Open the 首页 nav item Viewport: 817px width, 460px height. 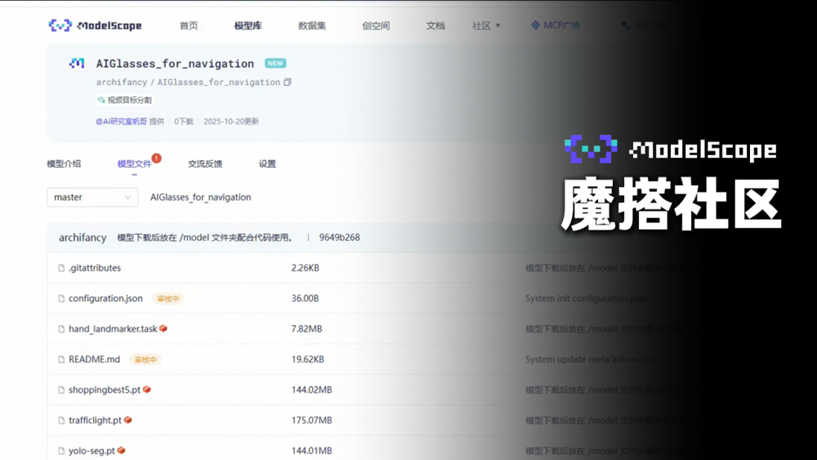point(189,26)
